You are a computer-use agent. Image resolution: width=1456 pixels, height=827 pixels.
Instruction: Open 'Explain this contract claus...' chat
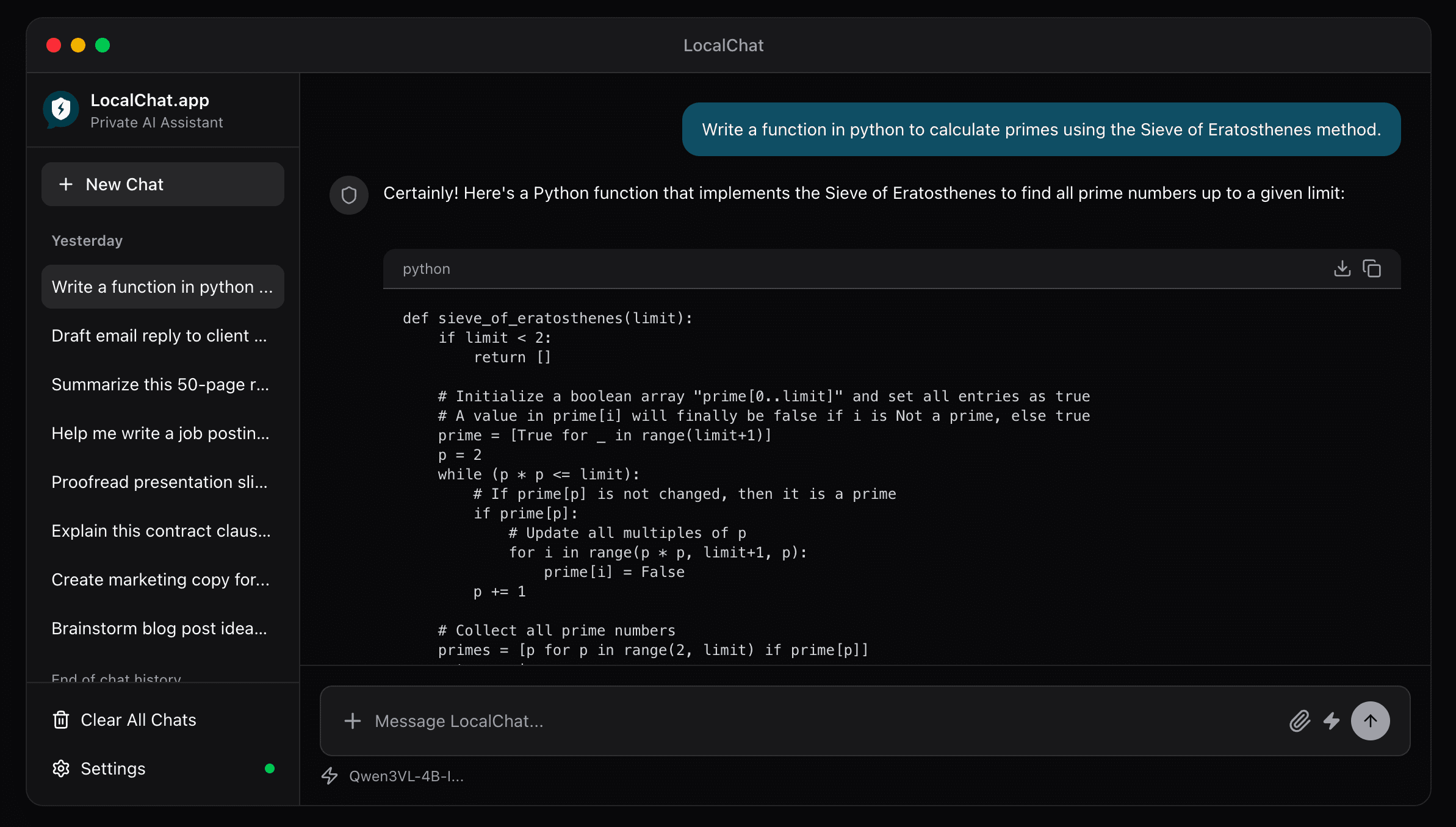point(163,531)
